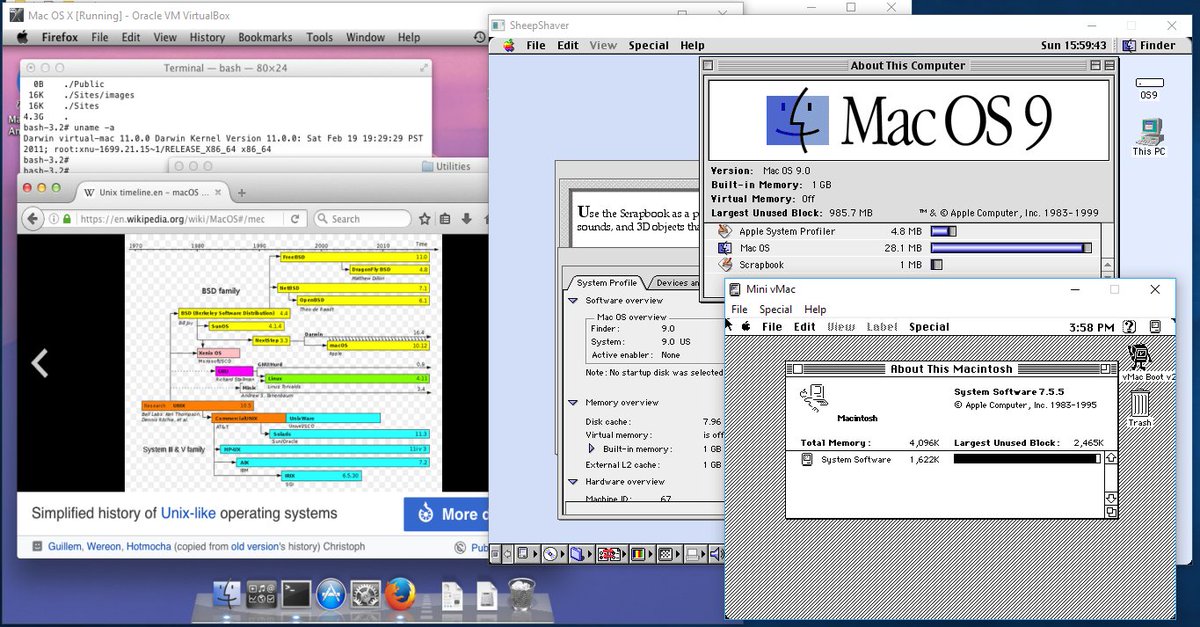This screenshot has height=627, width=1200.
Task: Collapse the Software overview section
Action: click(573, 300)
